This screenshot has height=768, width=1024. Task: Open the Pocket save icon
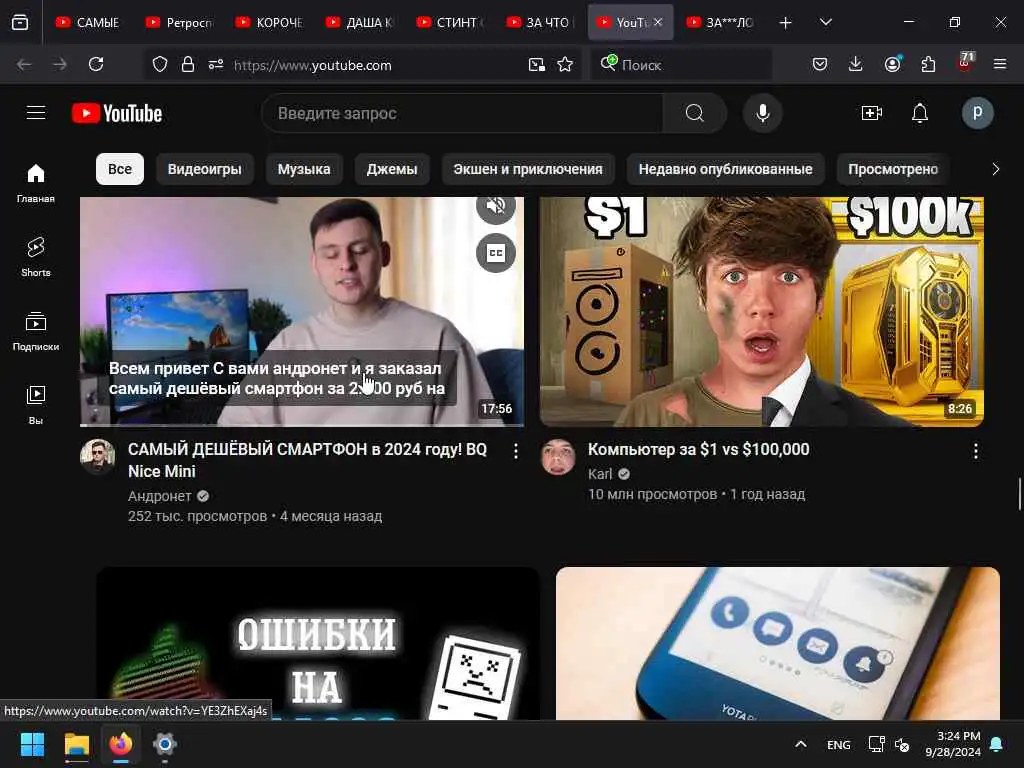click(x=820, y=64)
